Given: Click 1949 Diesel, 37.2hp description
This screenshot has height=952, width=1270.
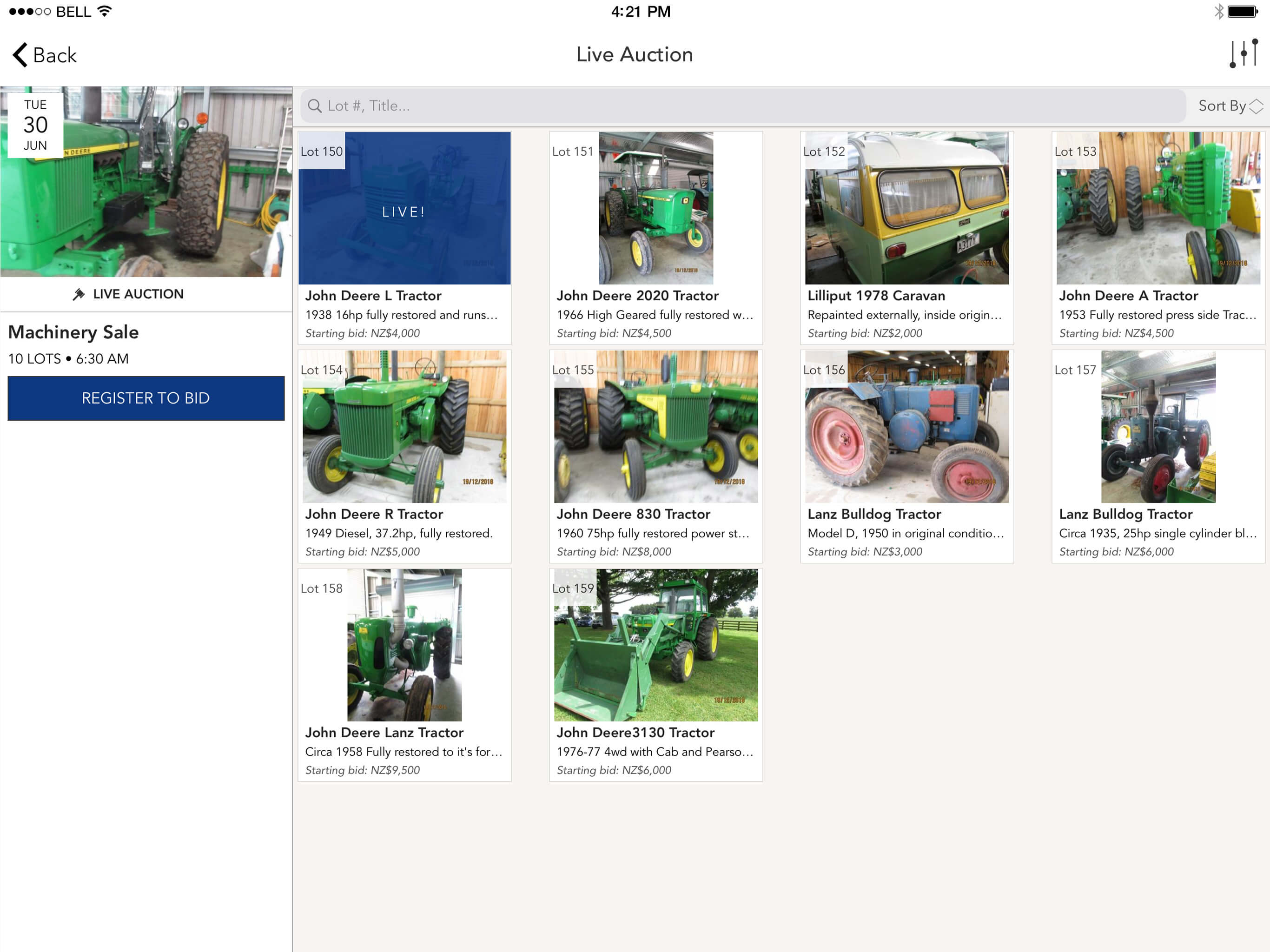Looking at the screenshot, I should click(x=399, y=534).
